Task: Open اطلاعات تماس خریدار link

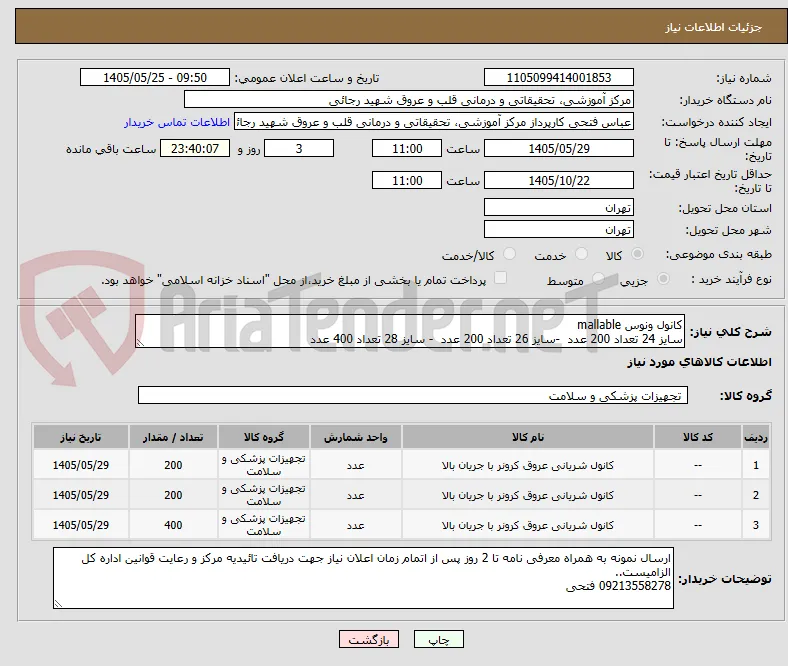Action: 177,122
